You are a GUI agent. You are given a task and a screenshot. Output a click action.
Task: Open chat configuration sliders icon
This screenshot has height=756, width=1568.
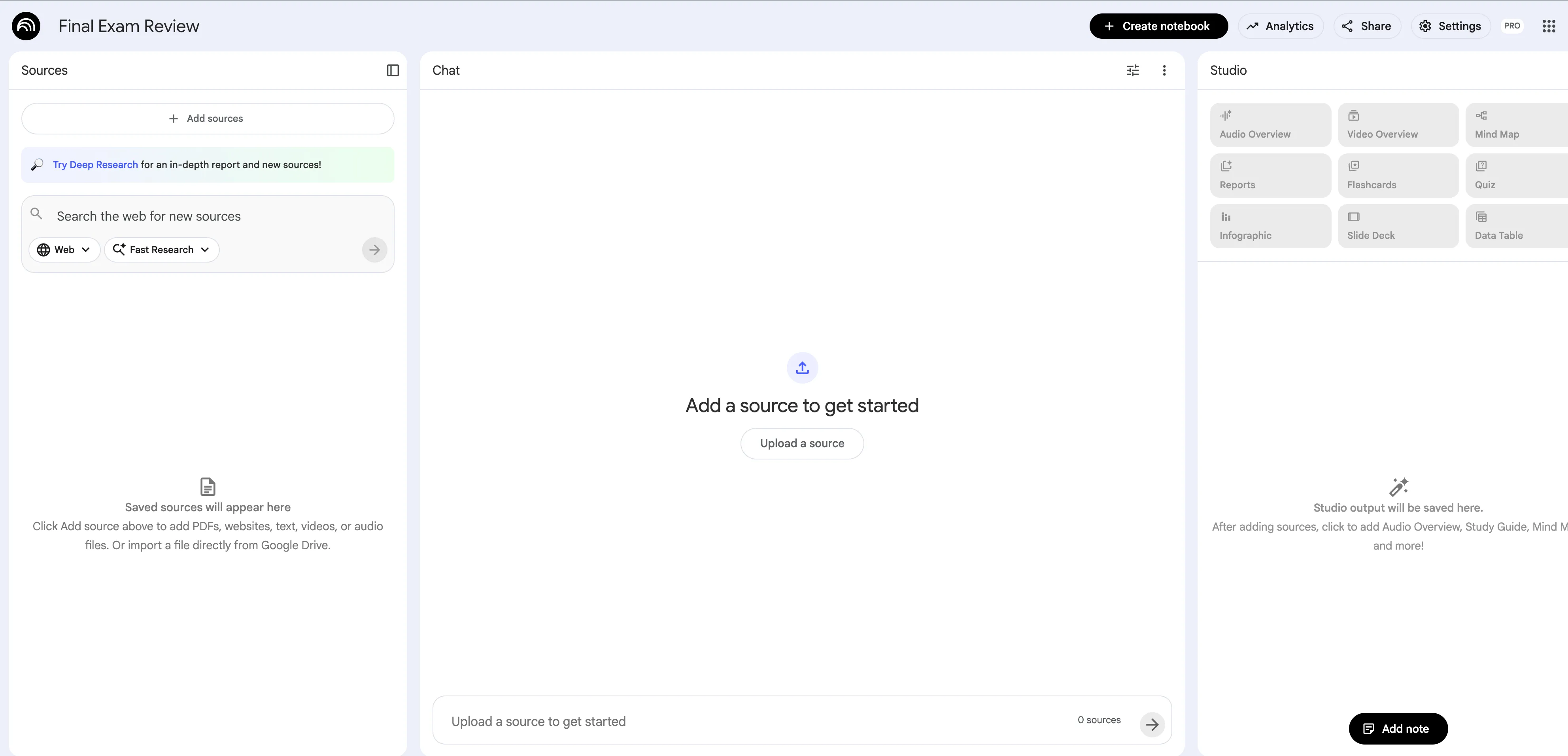1132,71
